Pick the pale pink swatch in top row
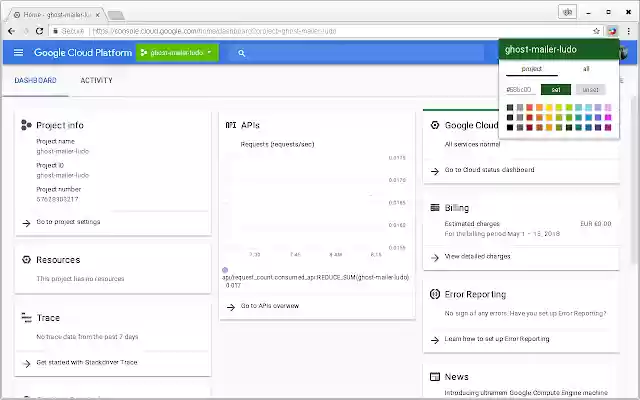640x400 pixels. tap(608, 107)
